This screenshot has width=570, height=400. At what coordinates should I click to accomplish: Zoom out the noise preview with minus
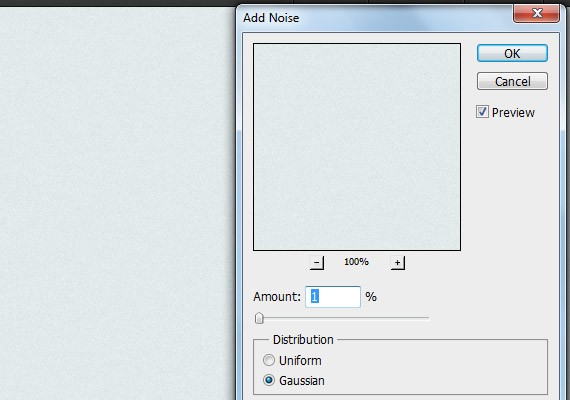(x=317, y=263)
